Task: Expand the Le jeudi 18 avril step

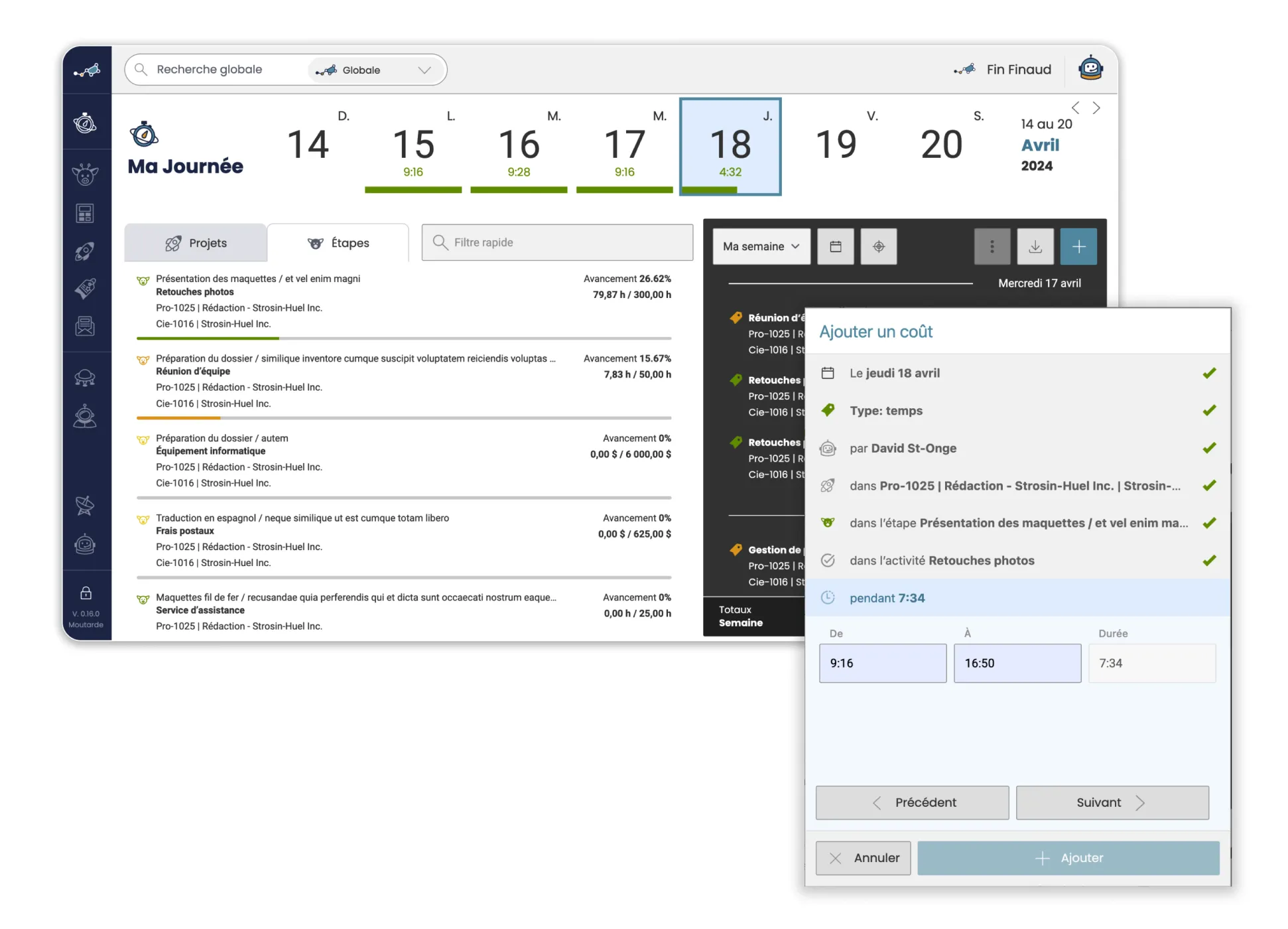Action: 1018,373
